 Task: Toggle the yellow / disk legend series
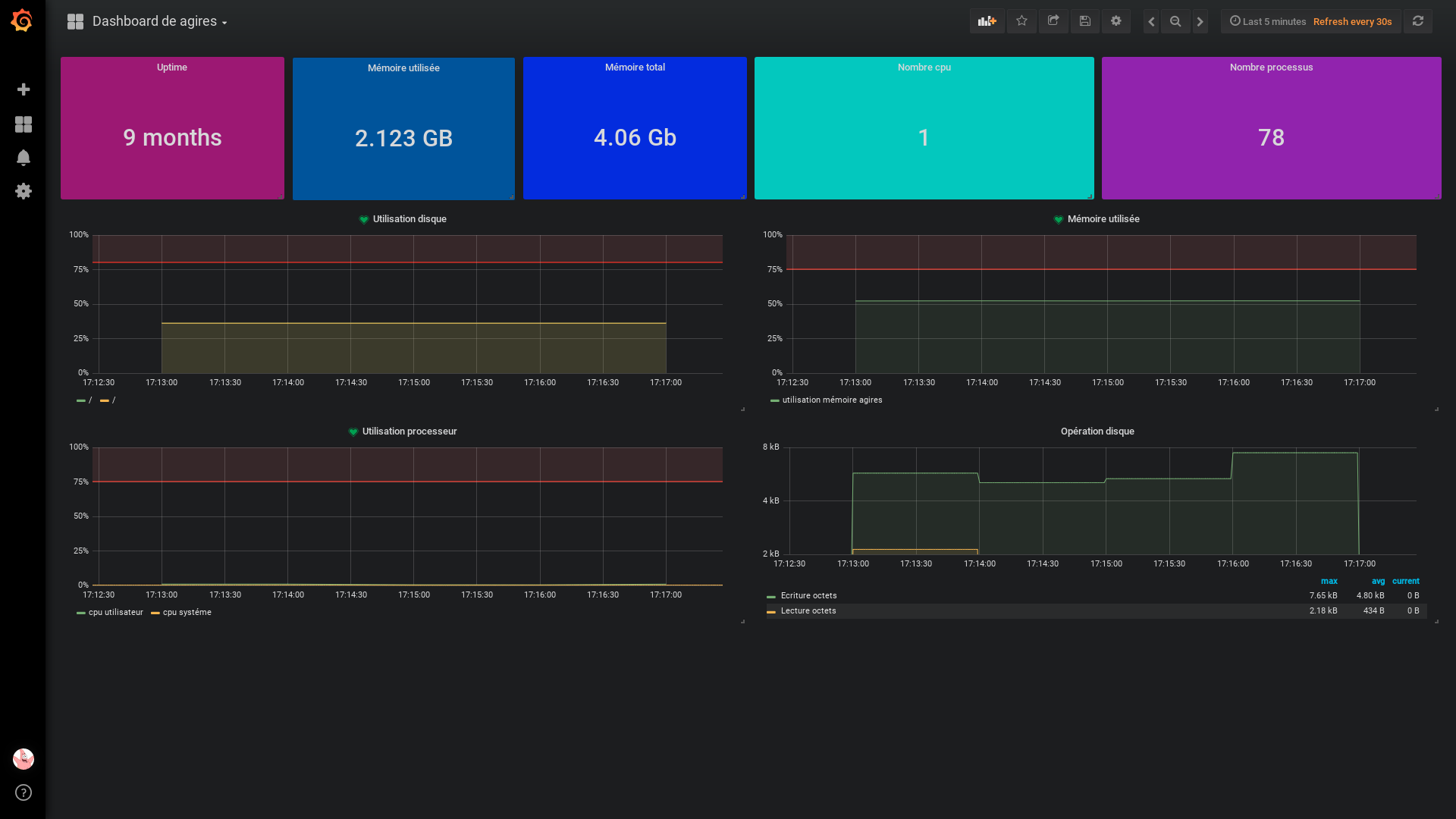pyautogui.click(x=108, y=400)
